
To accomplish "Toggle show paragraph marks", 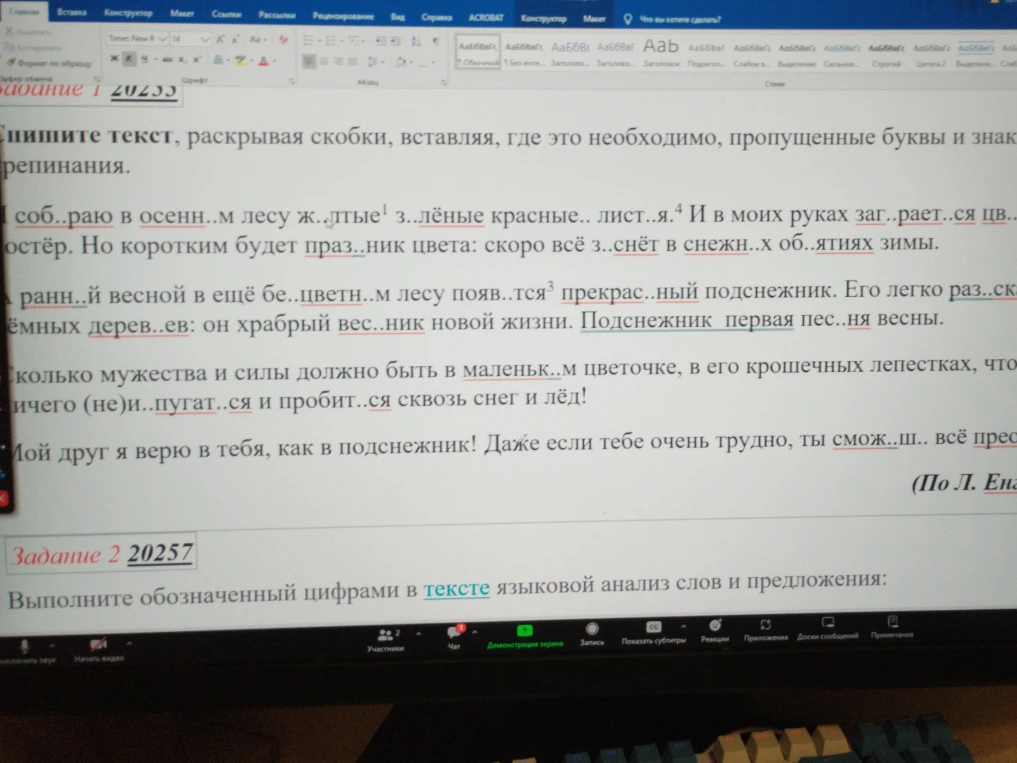I will 435,41.
